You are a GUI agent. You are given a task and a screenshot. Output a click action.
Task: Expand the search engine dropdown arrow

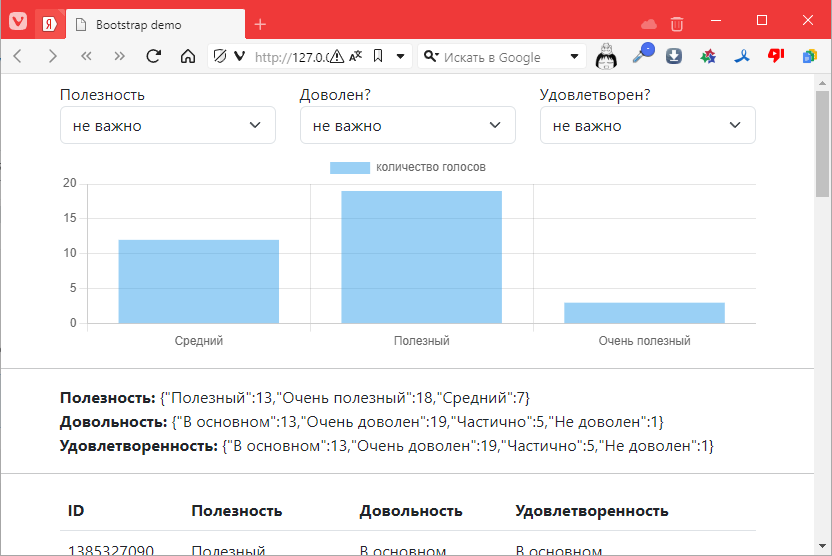click(x=575, y=57)
